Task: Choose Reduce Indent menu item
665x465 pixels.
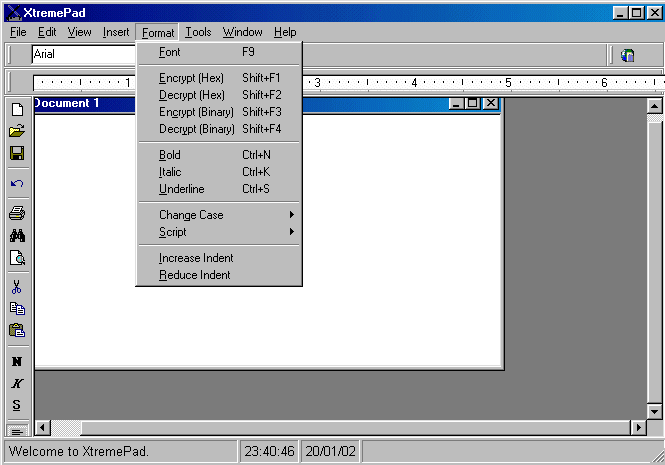Action: tap(219, 275)
